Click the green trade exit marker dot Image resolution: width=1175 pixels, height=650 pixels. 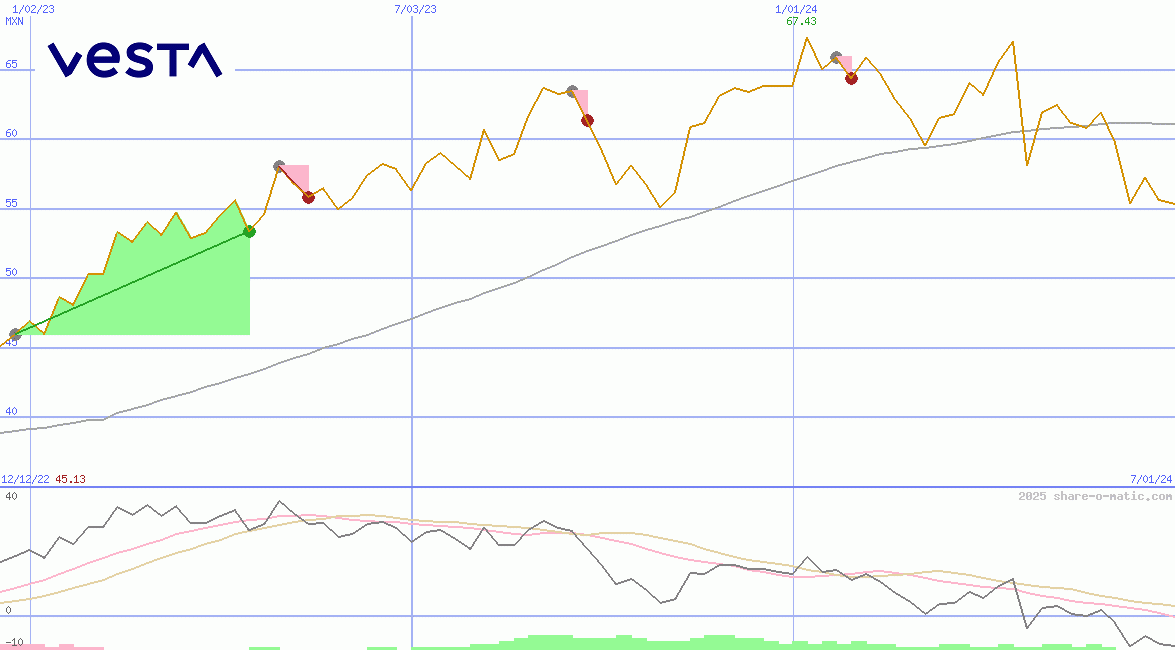(249, 232)
